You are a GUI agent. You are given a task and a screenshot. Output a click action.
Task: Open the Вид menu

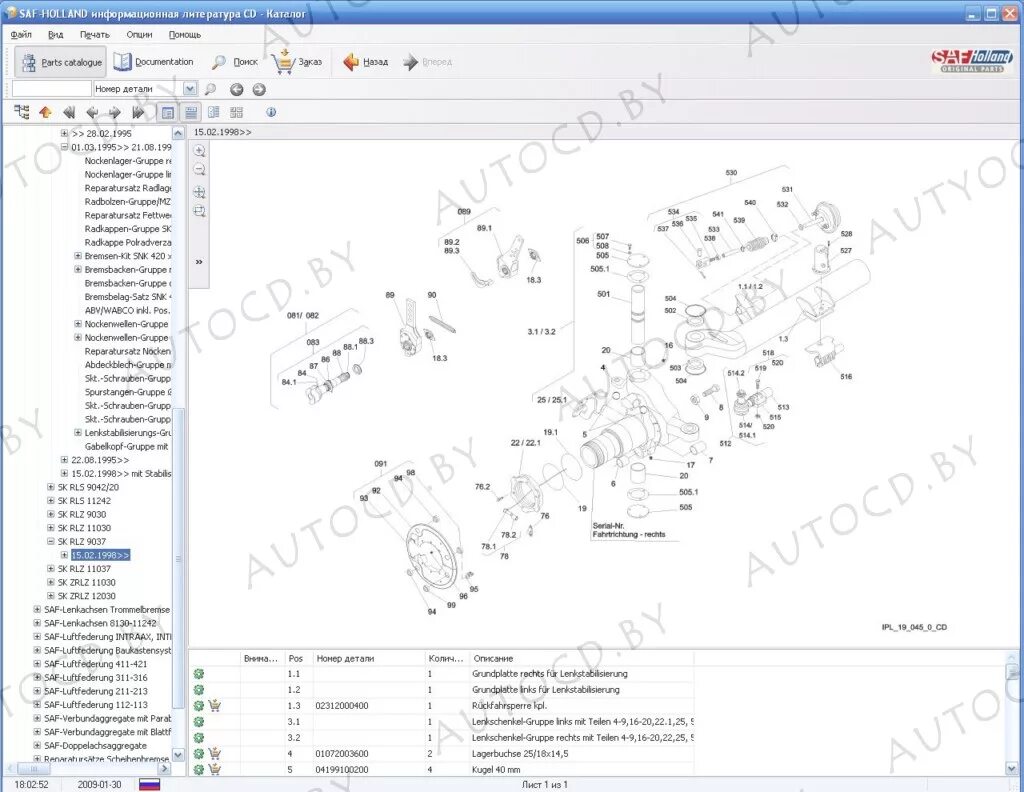[56, 35]
